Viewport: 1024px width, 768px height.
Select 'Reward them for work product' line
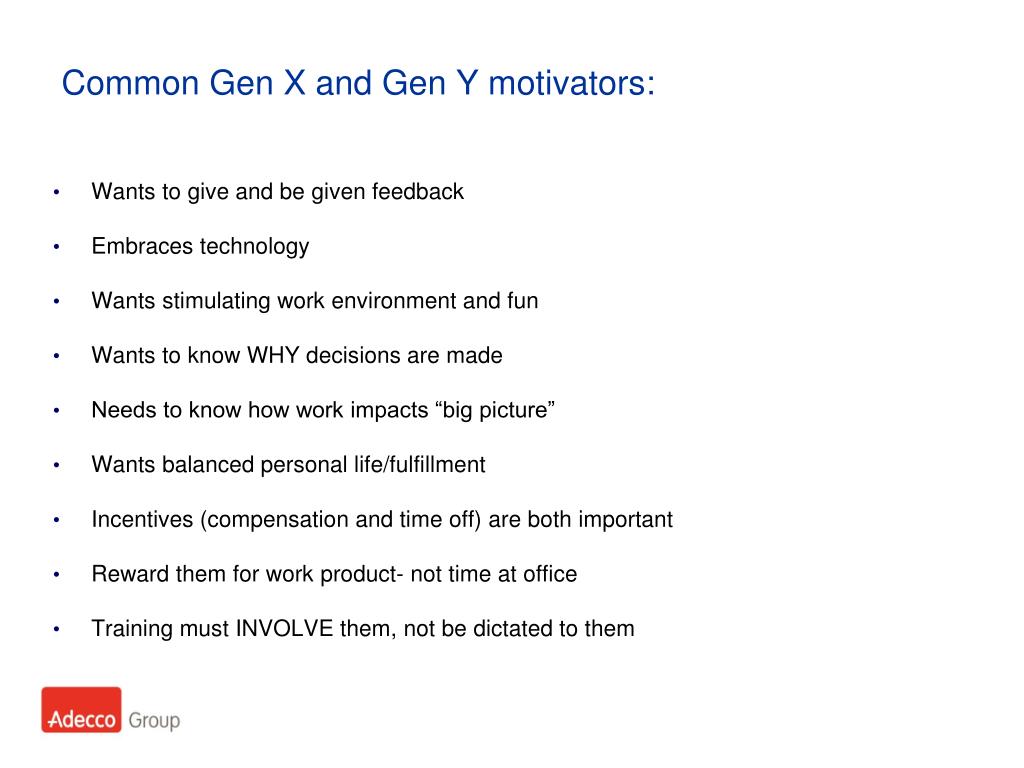334,574
